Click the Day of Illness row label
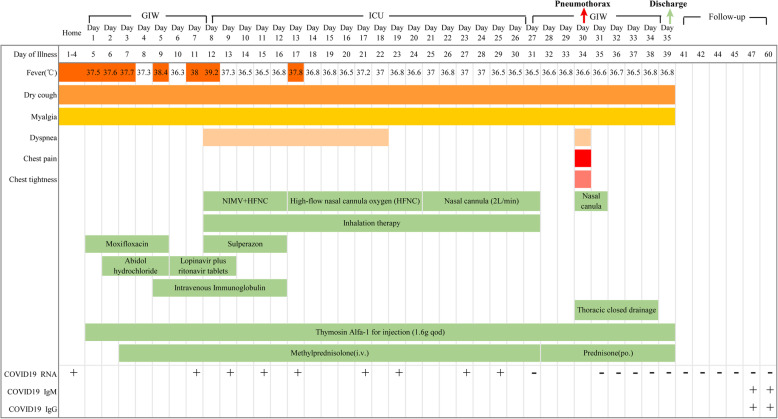 click(35, 54)
